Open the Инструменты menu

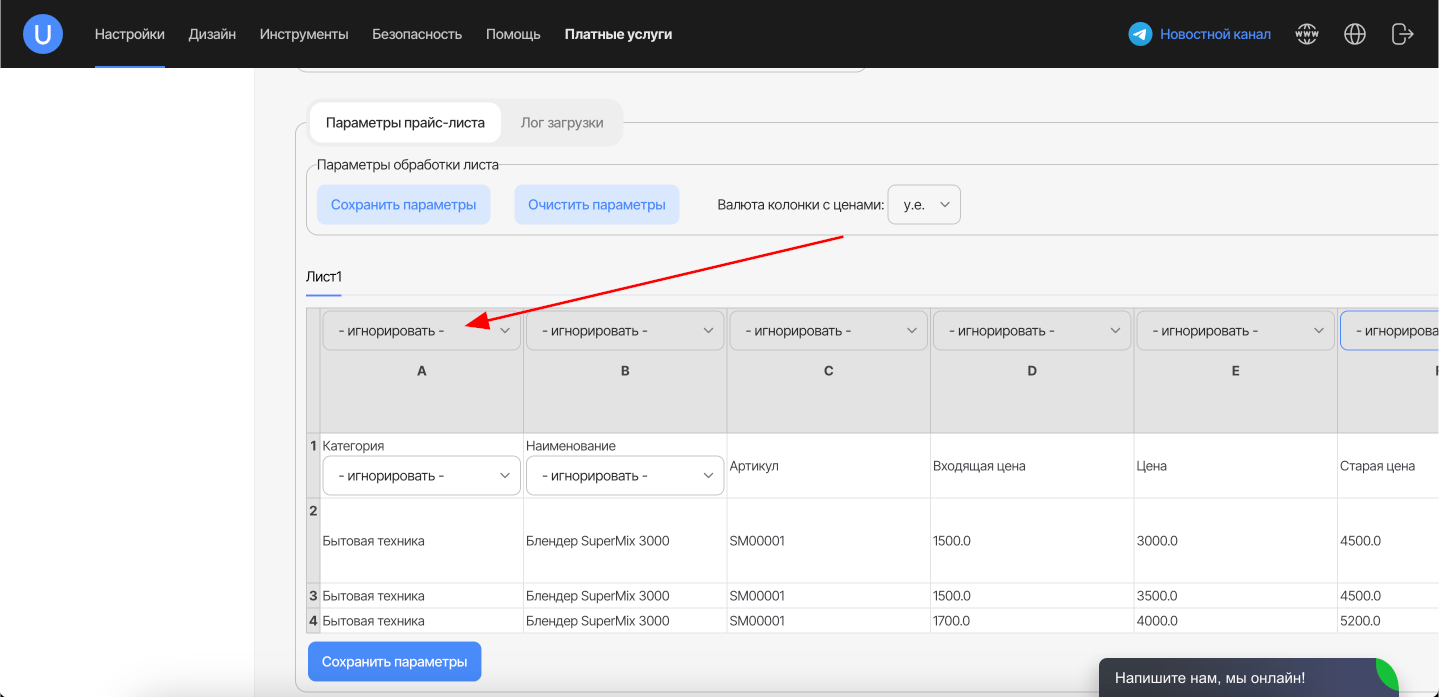tap(304, 34)
